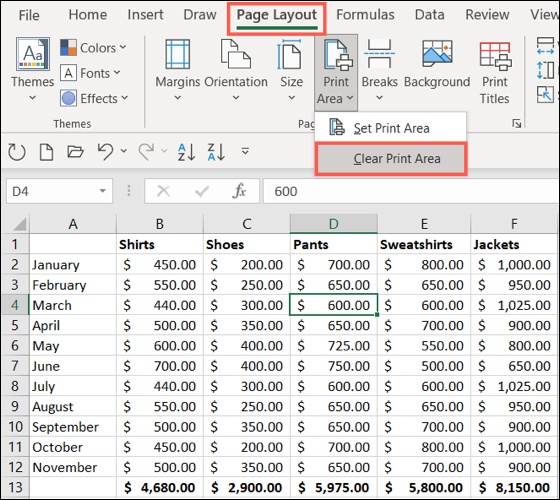Sort ascending with the A-Z icon
This screenshot has height=500, width=560.
tap(186, 152)
